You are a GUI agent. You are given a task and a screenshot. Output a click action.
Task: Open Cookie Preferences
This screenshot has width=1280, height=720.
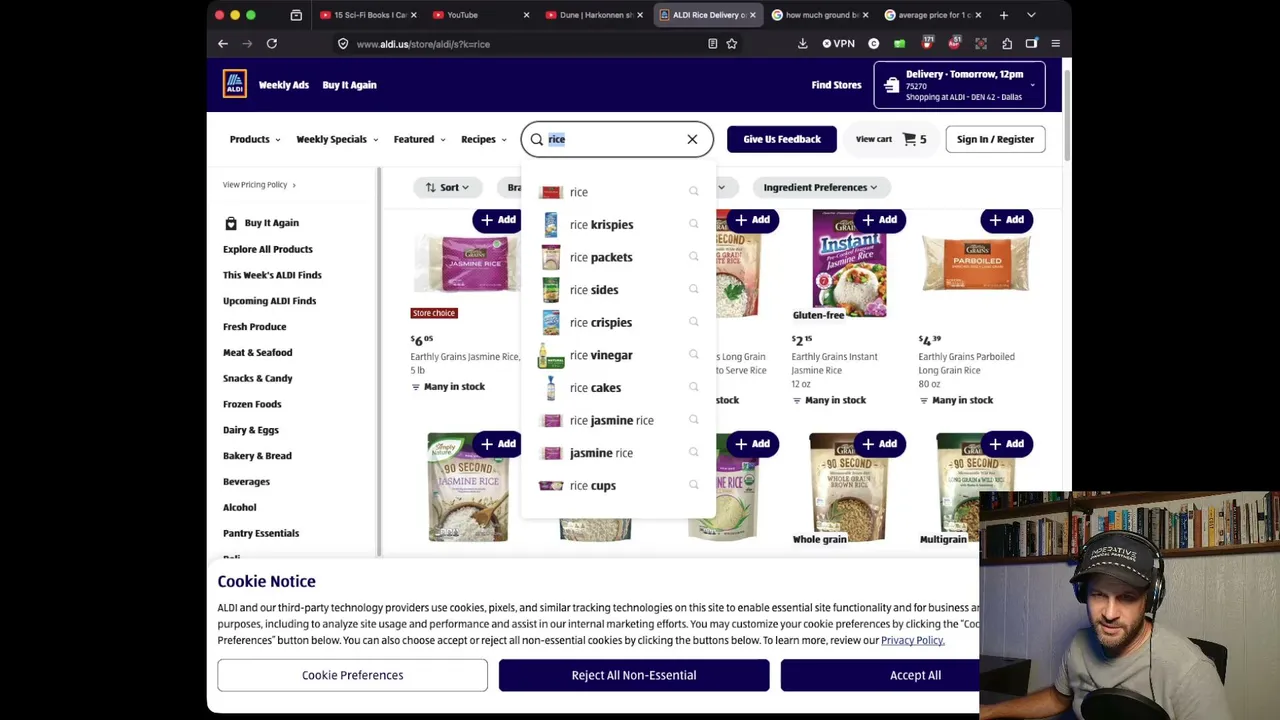tap(352, 675)
